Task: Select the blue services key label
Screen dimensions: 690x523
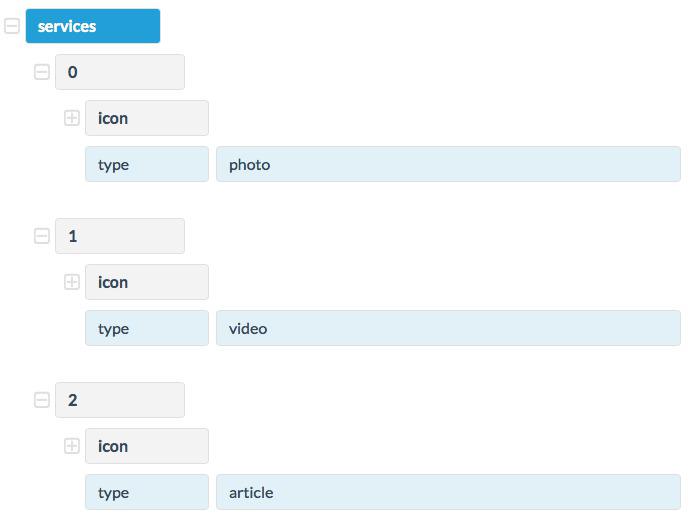Action: pos(92,27)
